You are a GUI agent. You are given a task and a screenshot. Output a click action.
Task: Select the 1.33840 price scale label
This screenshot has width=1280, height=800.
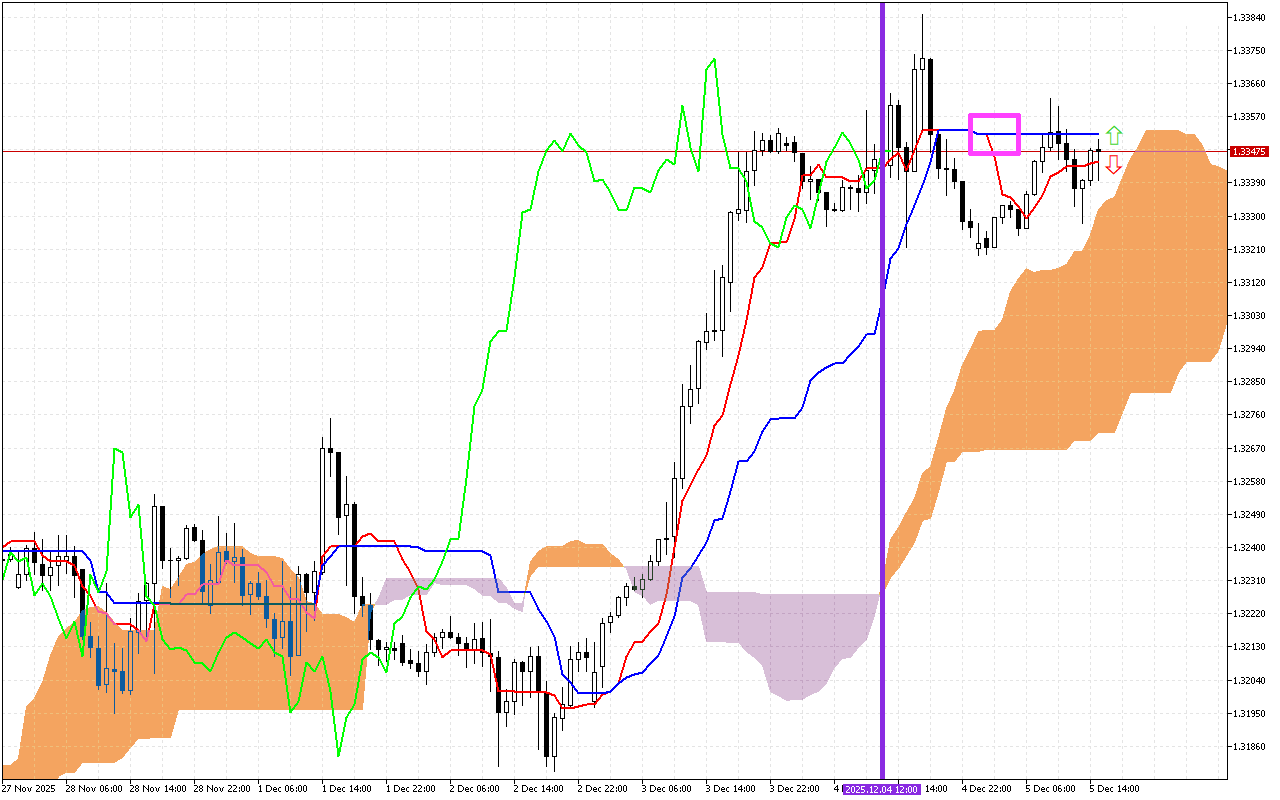(x=1249, y=16)
